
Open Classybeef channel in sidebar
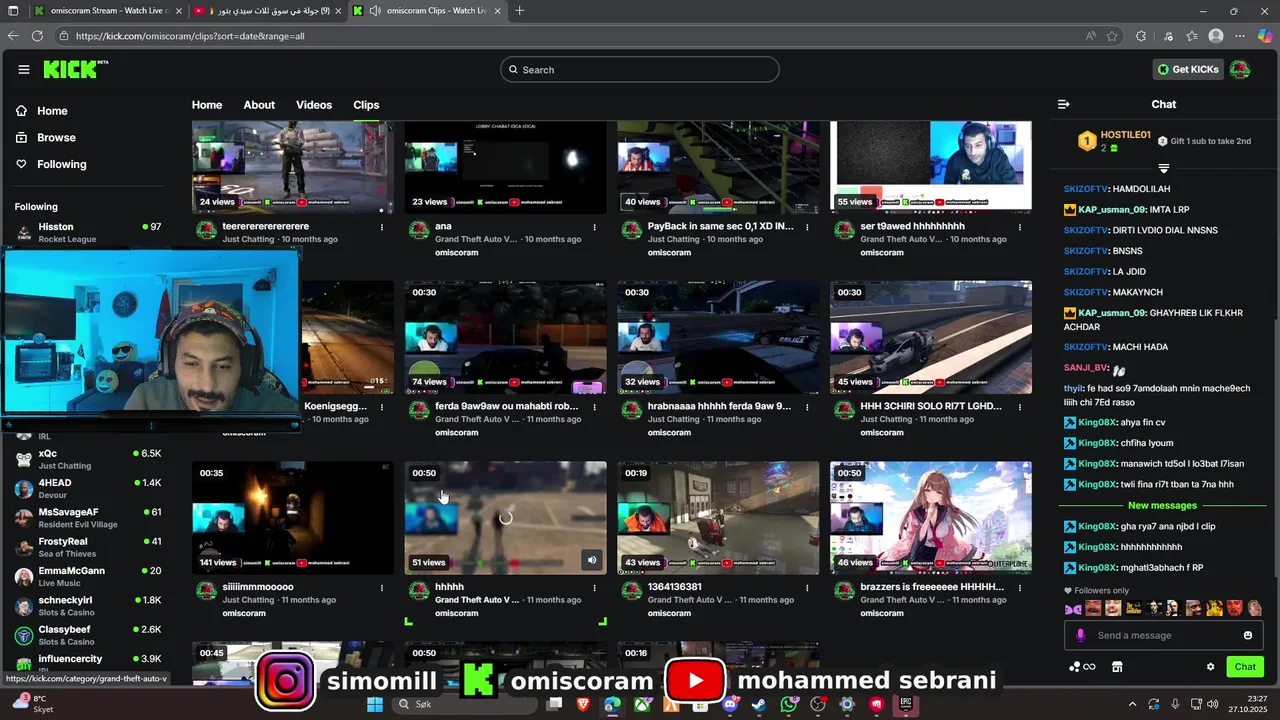pyautogui.click(x=87, y=635)
